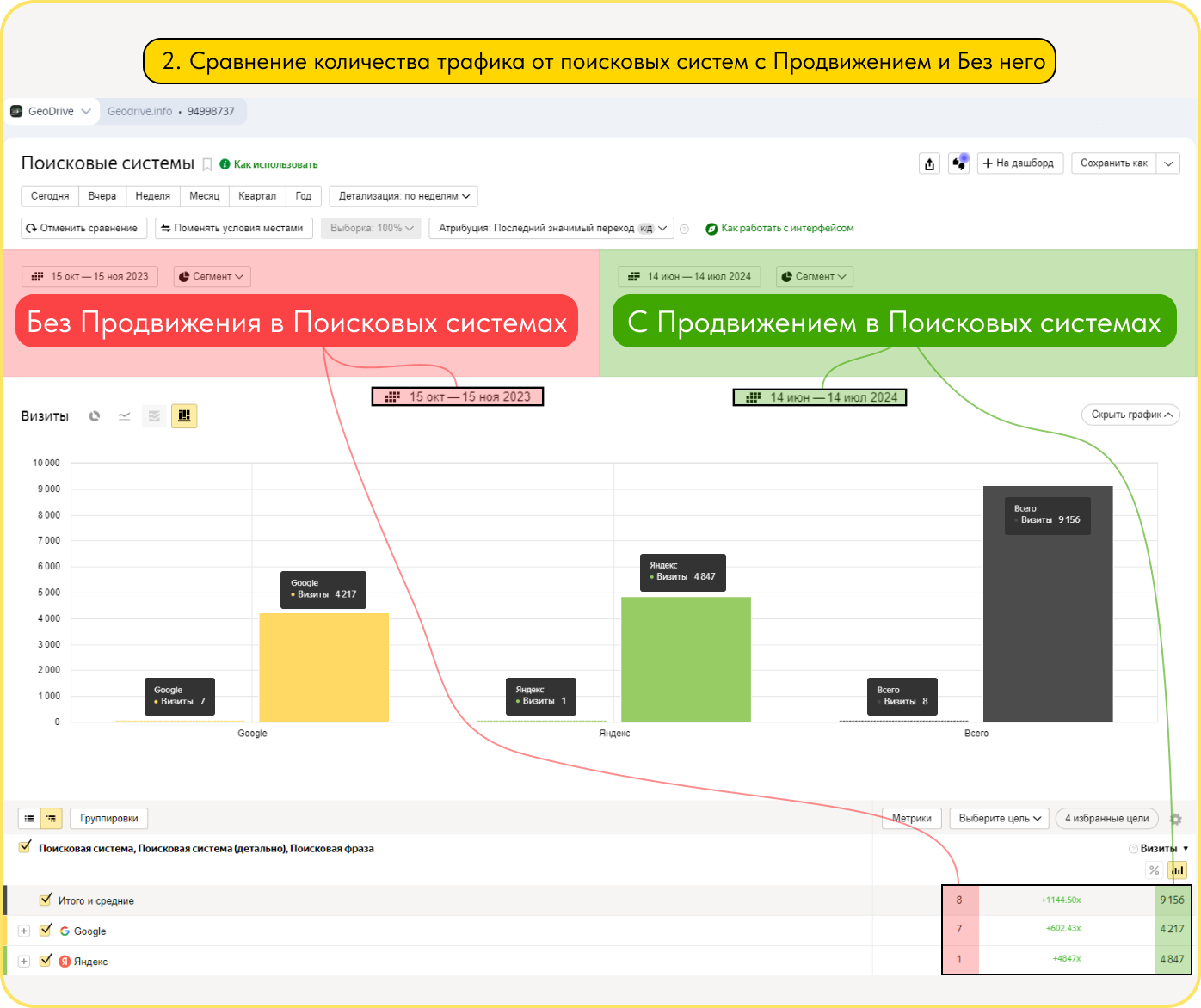The image size is (1201, 1008).
Task: Open Детализация: по неделям dropdown
Action: point(403,196)
